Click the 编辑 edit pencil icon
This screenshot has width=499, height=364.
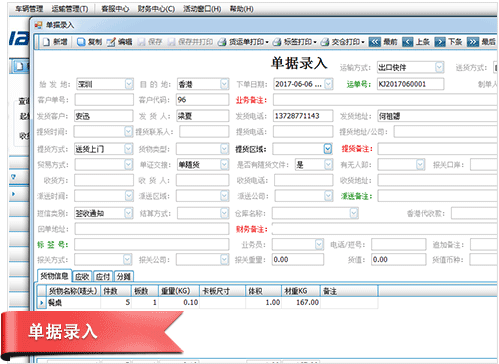click(111, 42)
